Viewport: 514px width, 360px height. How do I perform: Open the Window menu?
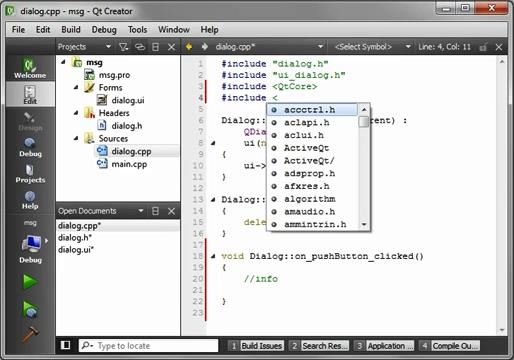click(x=174, y=30)
